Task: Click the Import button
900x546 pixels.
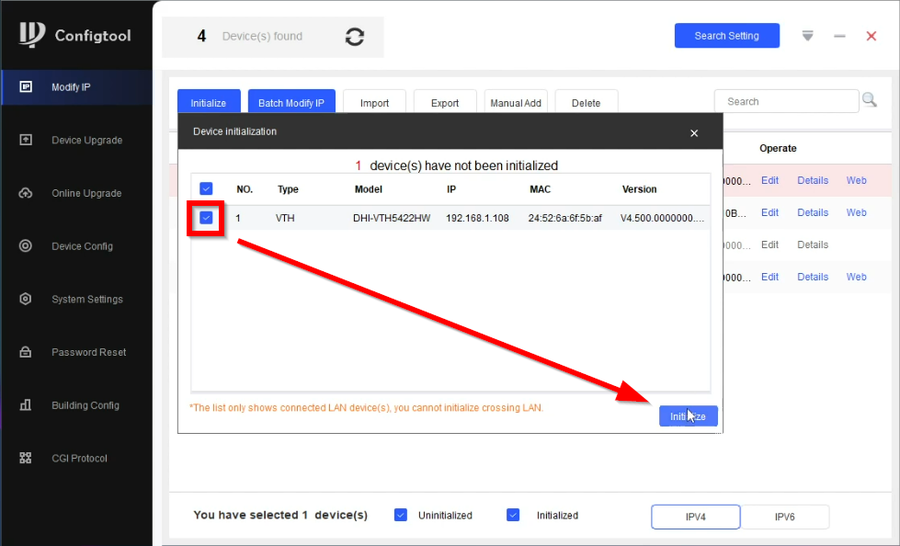Action: click(374, 102)
